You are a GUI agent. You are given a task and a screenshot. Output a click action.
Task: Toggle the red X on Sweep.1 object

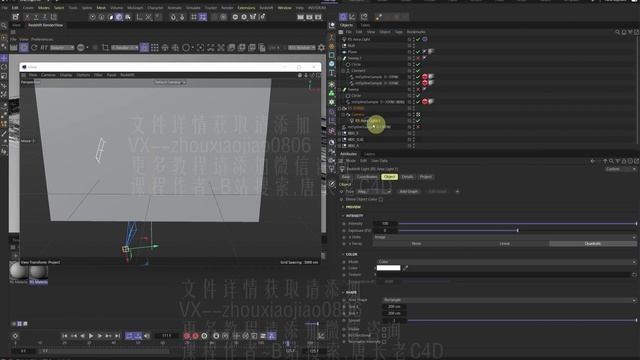coord(418,58)
